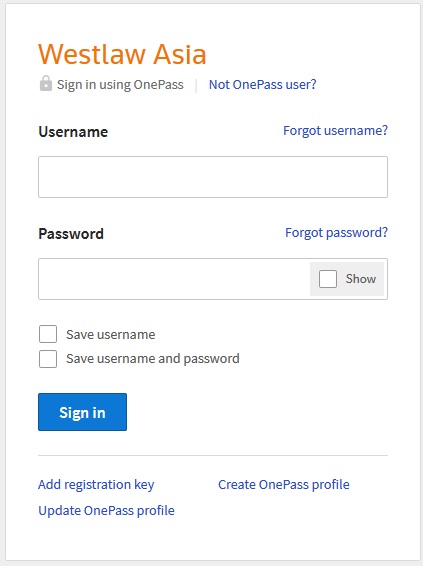Click the 'Show' label in password field
423x566 pixels.
pos(361,279)
